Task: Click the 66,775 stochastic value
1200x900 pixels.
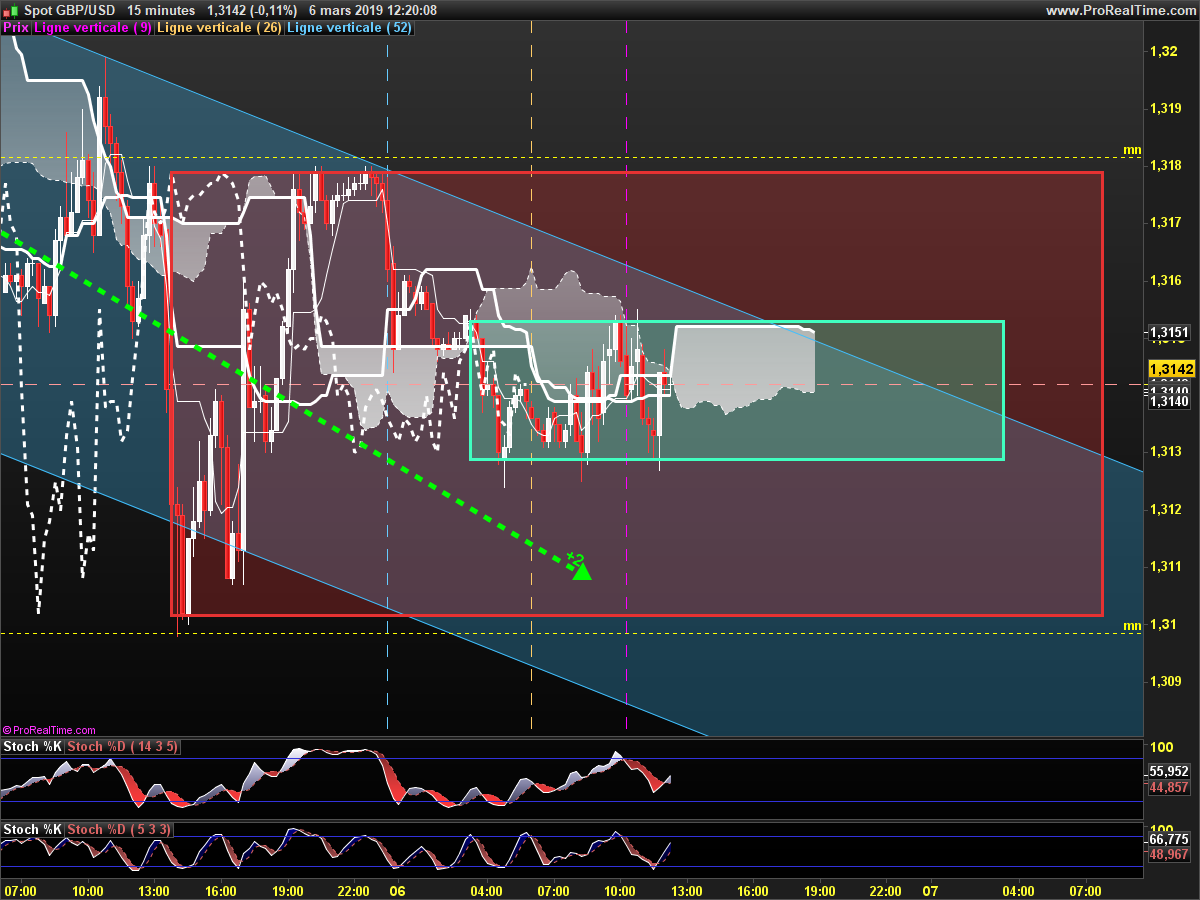Action: 1169,839
